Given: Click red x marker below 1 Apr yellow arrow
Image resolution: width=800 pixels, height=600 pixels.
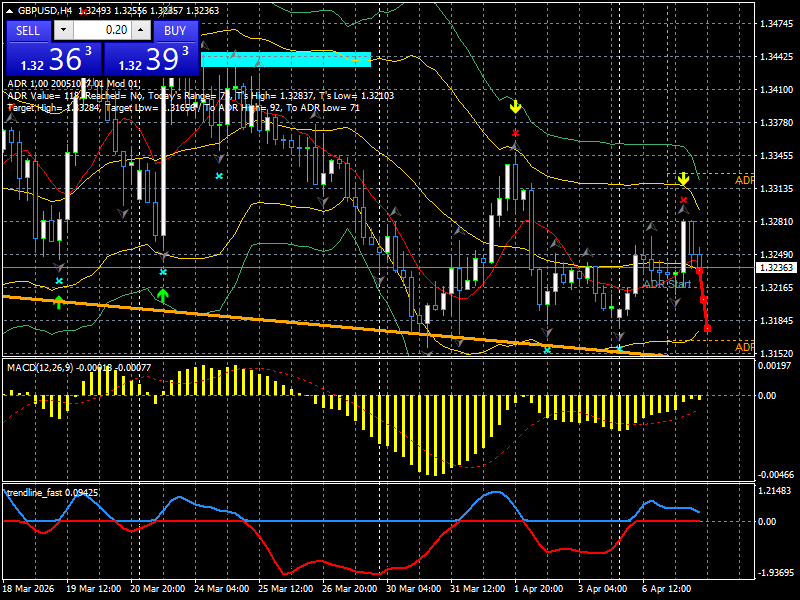Looking at the screenshot, I should [x=515, y=133].
